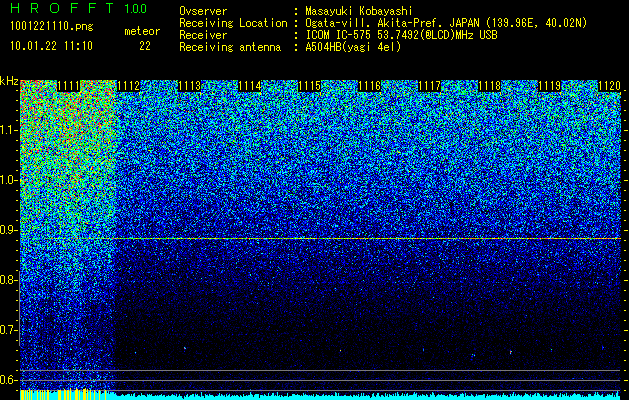The image size is (629, 400).
Task: Click the 1111 time marker
Action: 69,86
